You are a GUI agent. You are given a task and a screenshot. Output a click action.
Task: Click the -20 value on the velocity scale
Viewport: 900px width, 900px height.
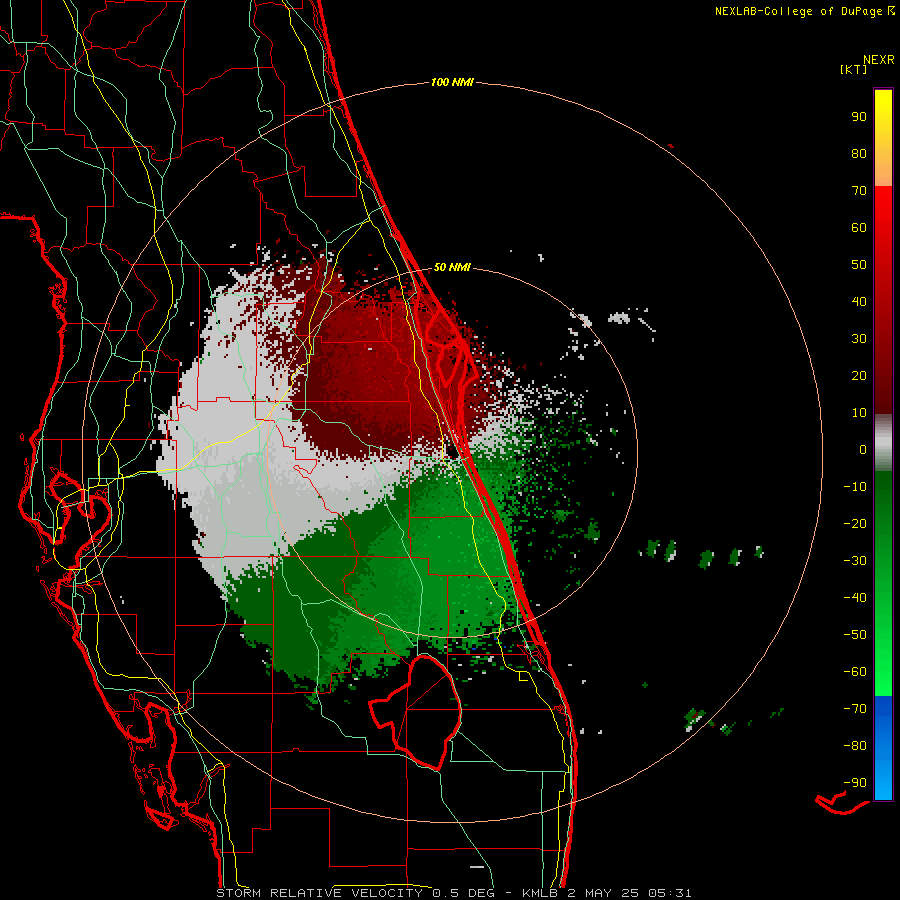(855, 523)
